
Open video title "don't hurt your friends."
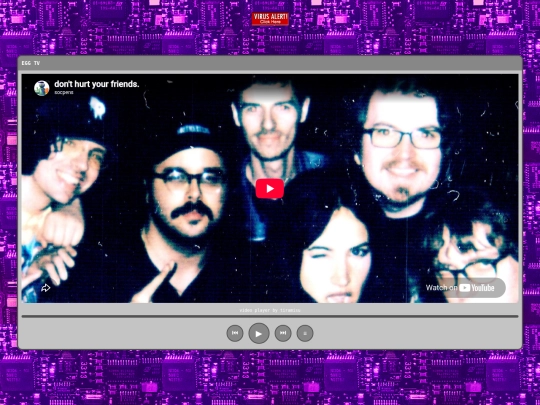click(97, 84)
